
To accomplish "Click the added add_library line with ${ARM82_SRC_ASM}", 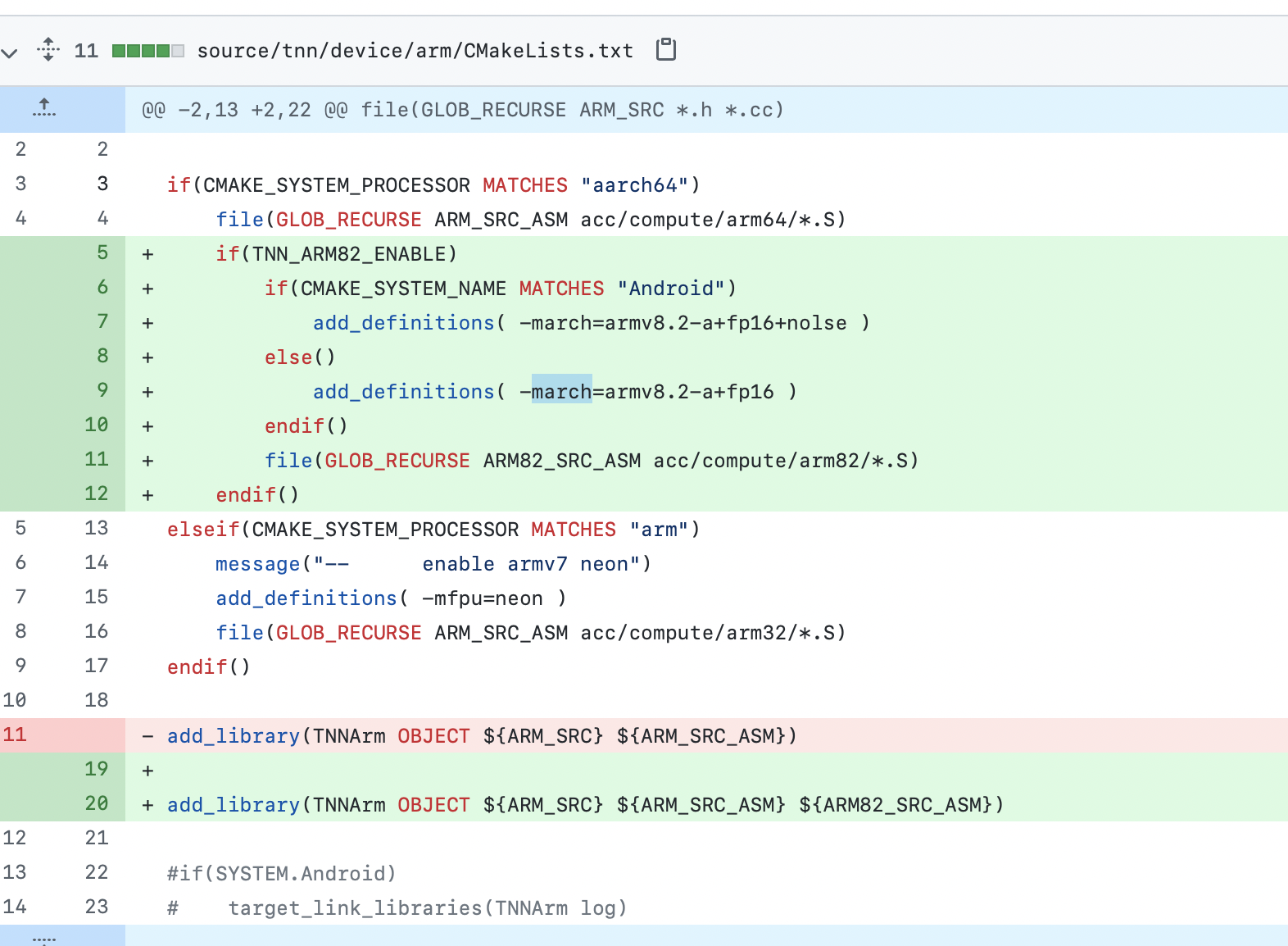I will coord(586,805).
